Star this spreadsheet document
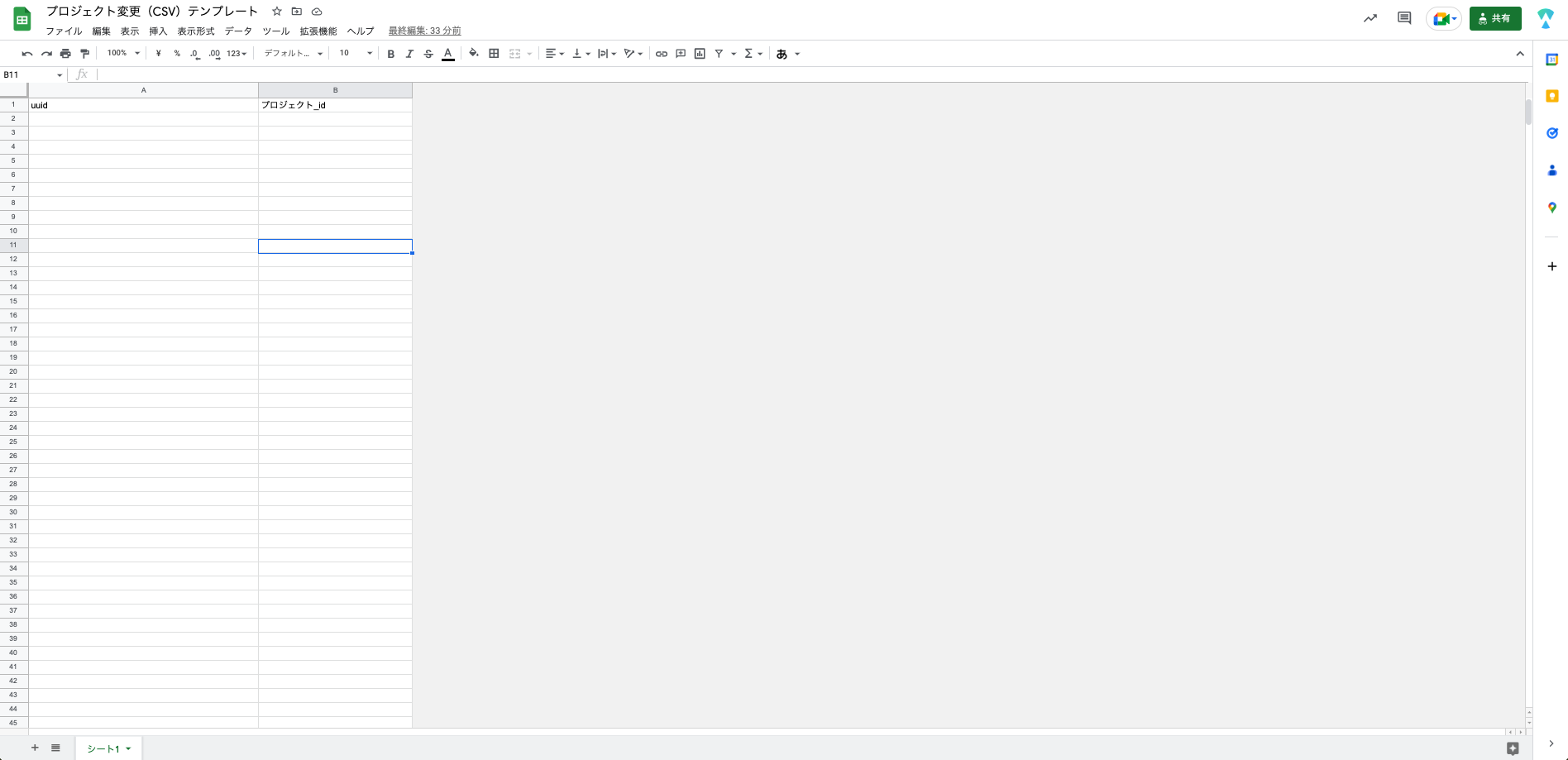Screen dimensions: 1568x760 point(277,12)
